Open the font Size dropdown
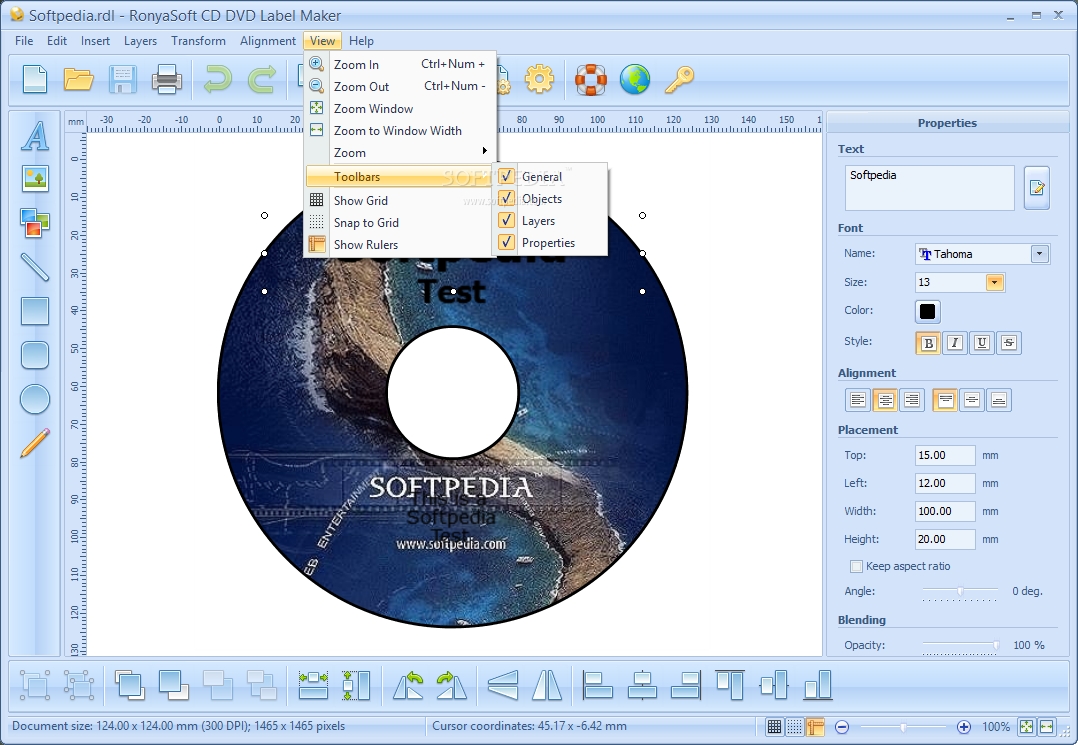Screen dimensions: 1078x745 [995, 282]
